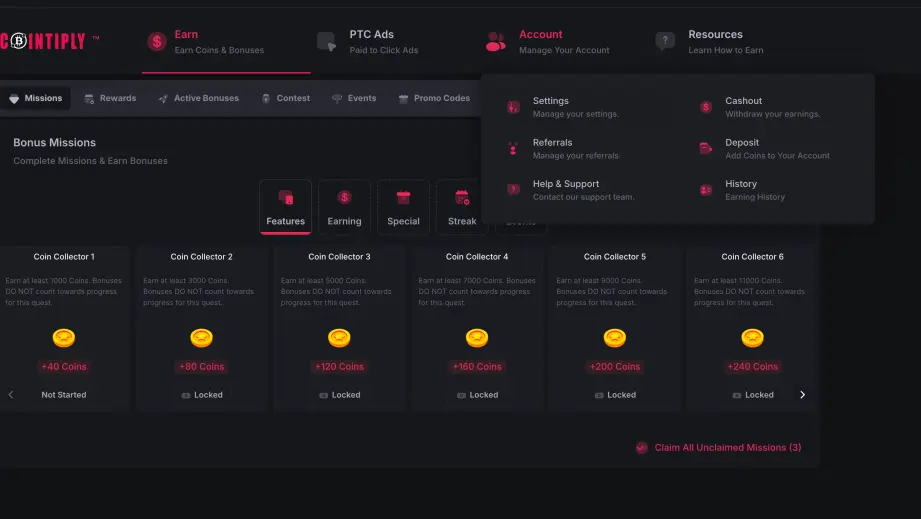Click the History icon
This screenshot has height=519, width=921.
coord(706,190)
